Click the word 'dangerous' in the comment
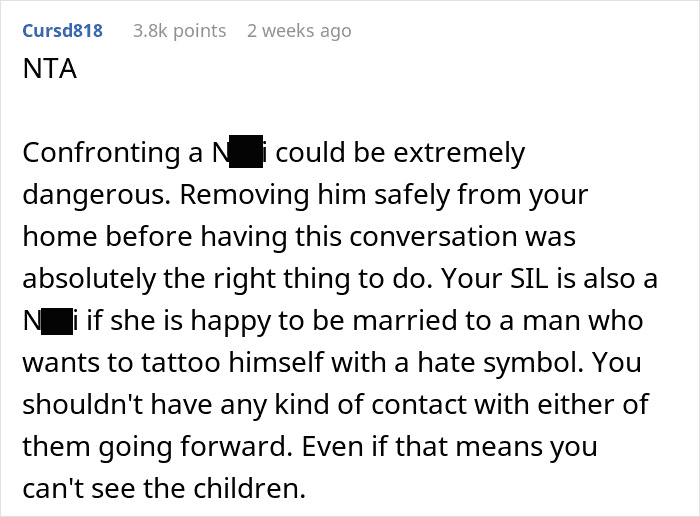700x517 pixels. click(93, 195)
